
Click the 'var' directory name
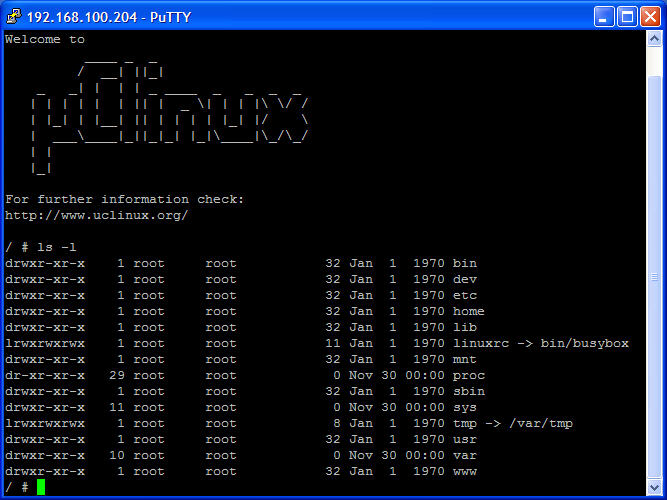(x=465, y=456)
